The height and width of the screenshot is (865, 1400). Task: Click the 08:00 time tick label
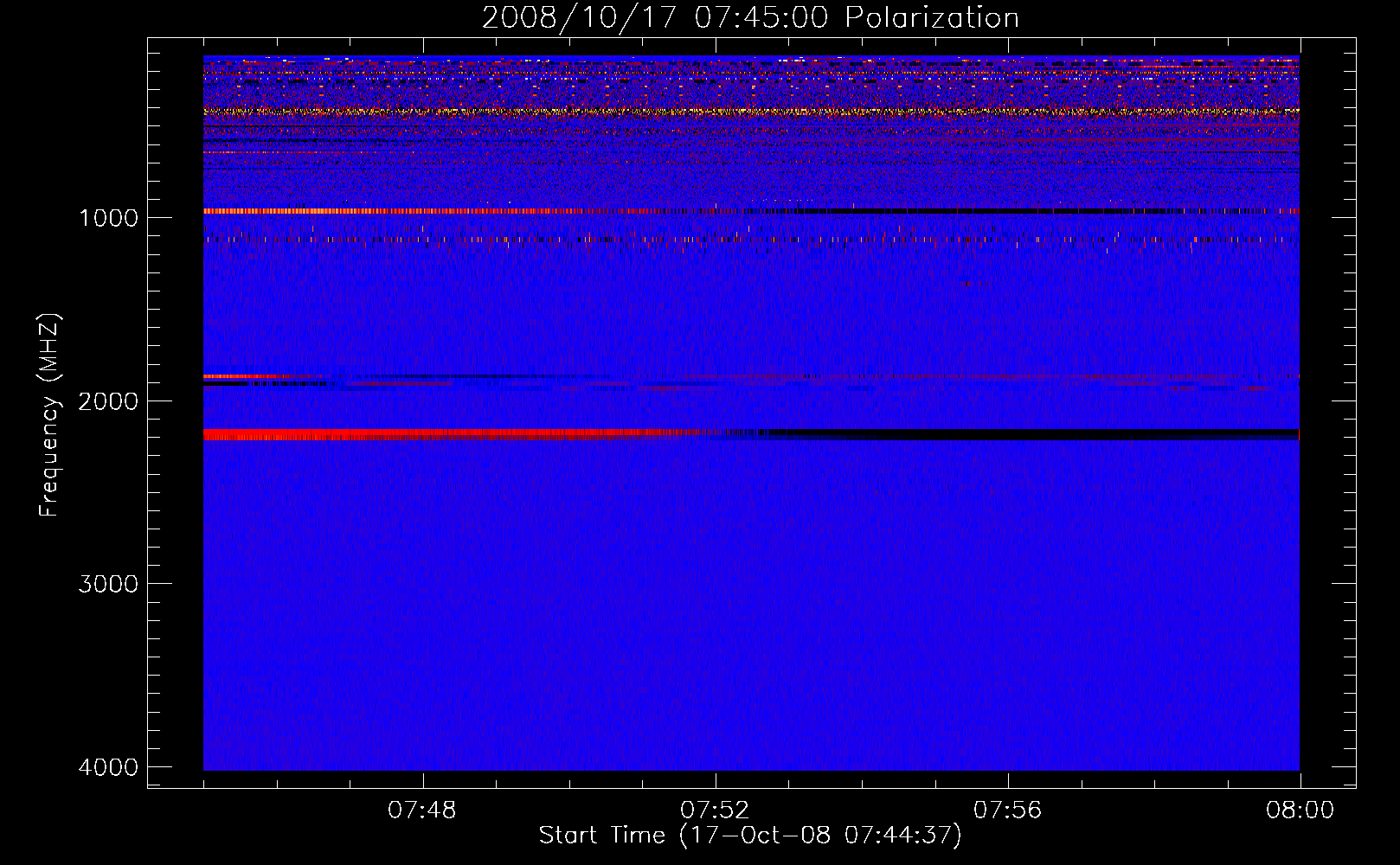[1300, 811]
